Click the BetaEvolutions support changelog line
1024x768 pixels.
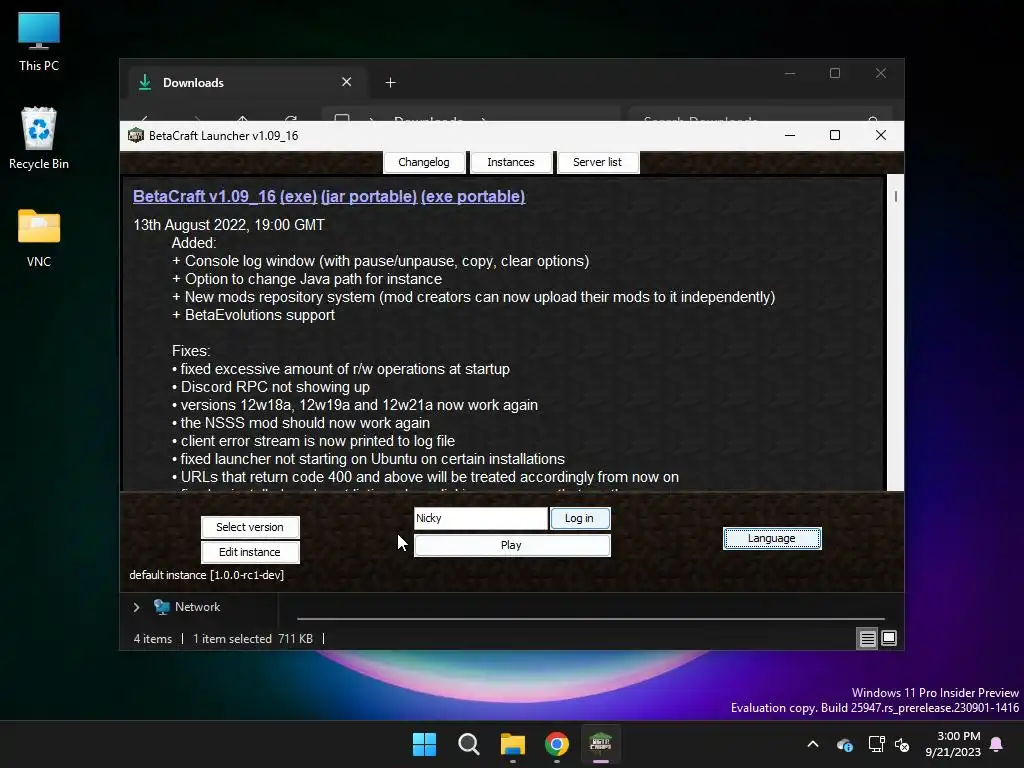tap(253, 315)
